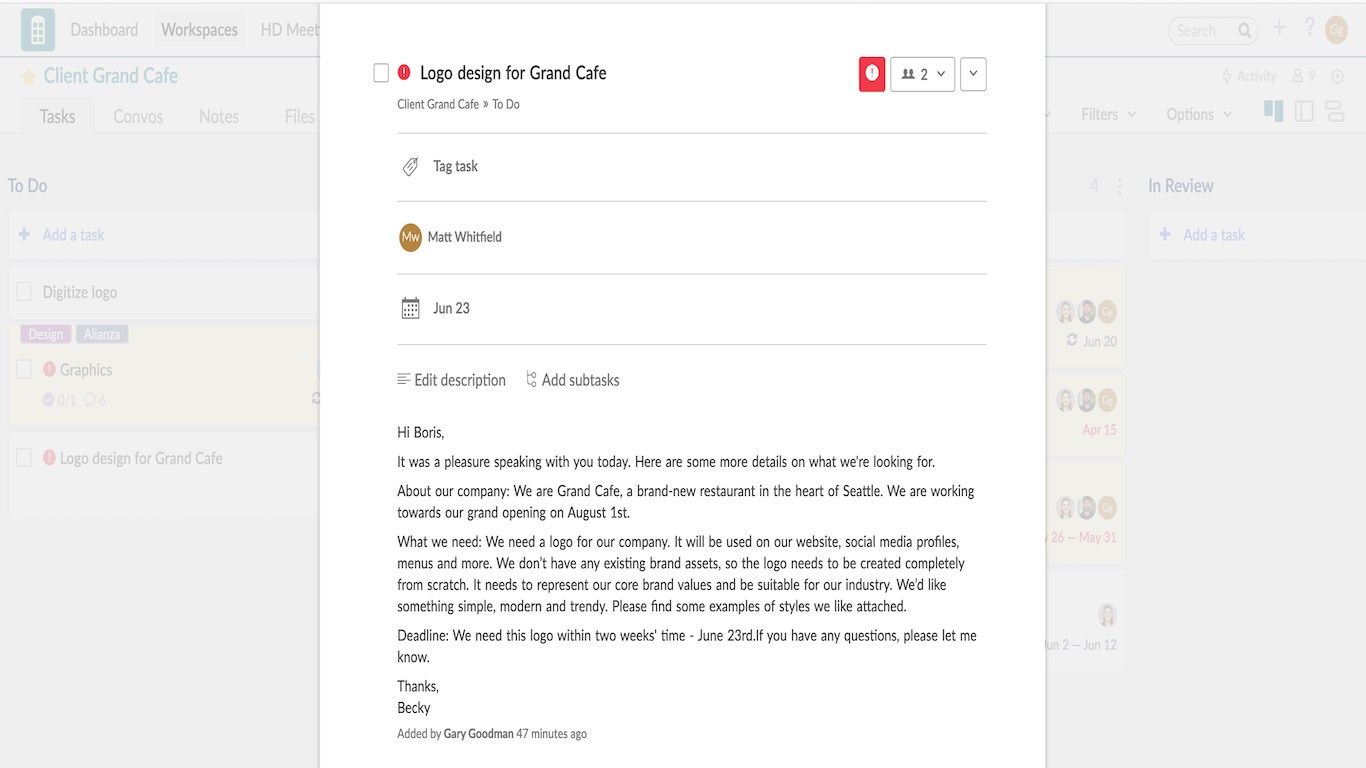Open the Filters dropdown

pyautogui.click(x=1108, y=115)
